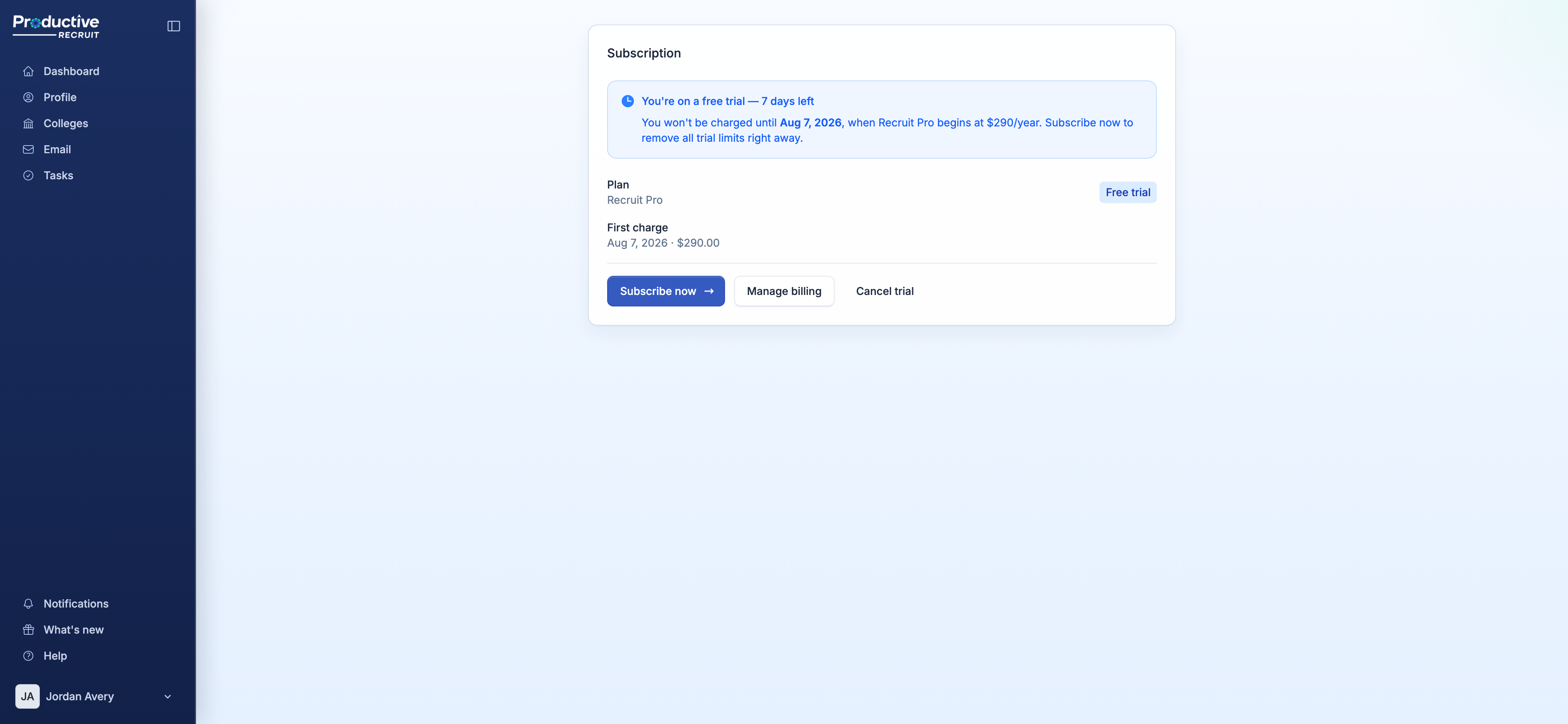Click the 'Aug 7, 2026 · $290.00' first charge value

pyautogui.click(x=663, y=242)
